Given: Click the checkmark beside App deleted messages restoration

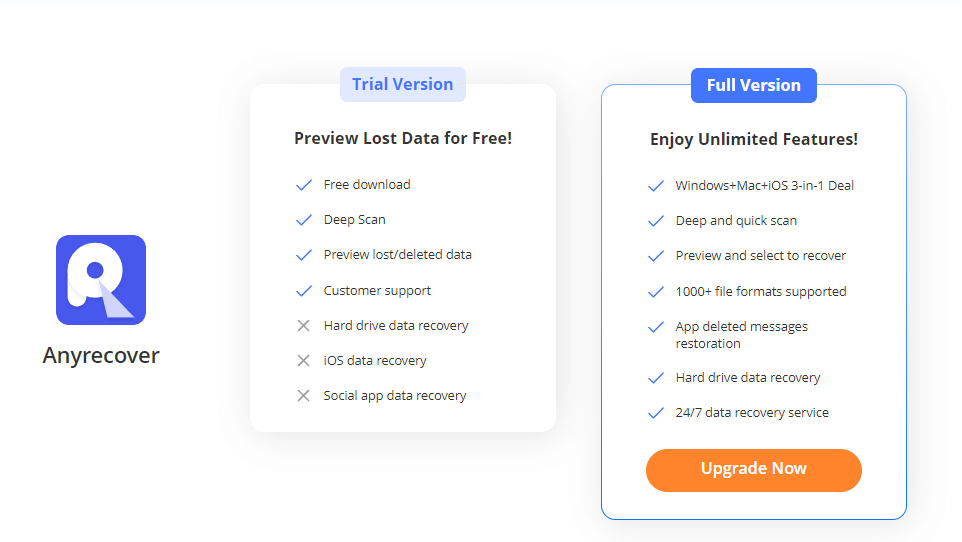Looking at the screenshot, I should (656, 327).
